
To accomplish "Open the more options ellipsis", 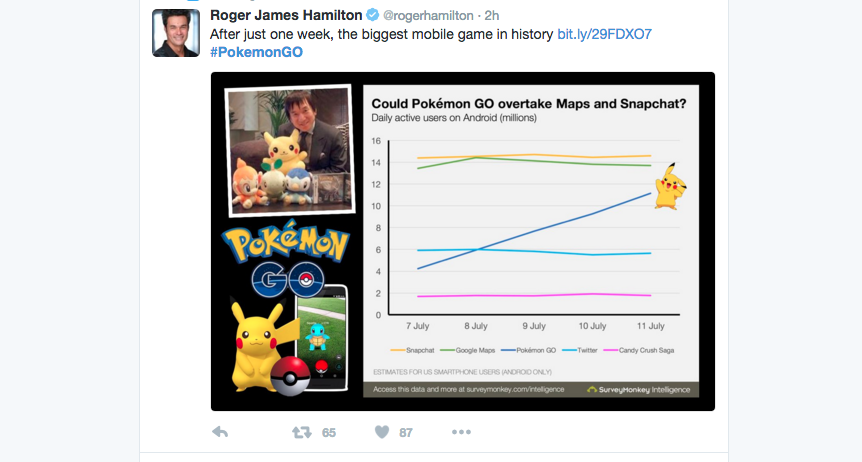I will [461, 432].
